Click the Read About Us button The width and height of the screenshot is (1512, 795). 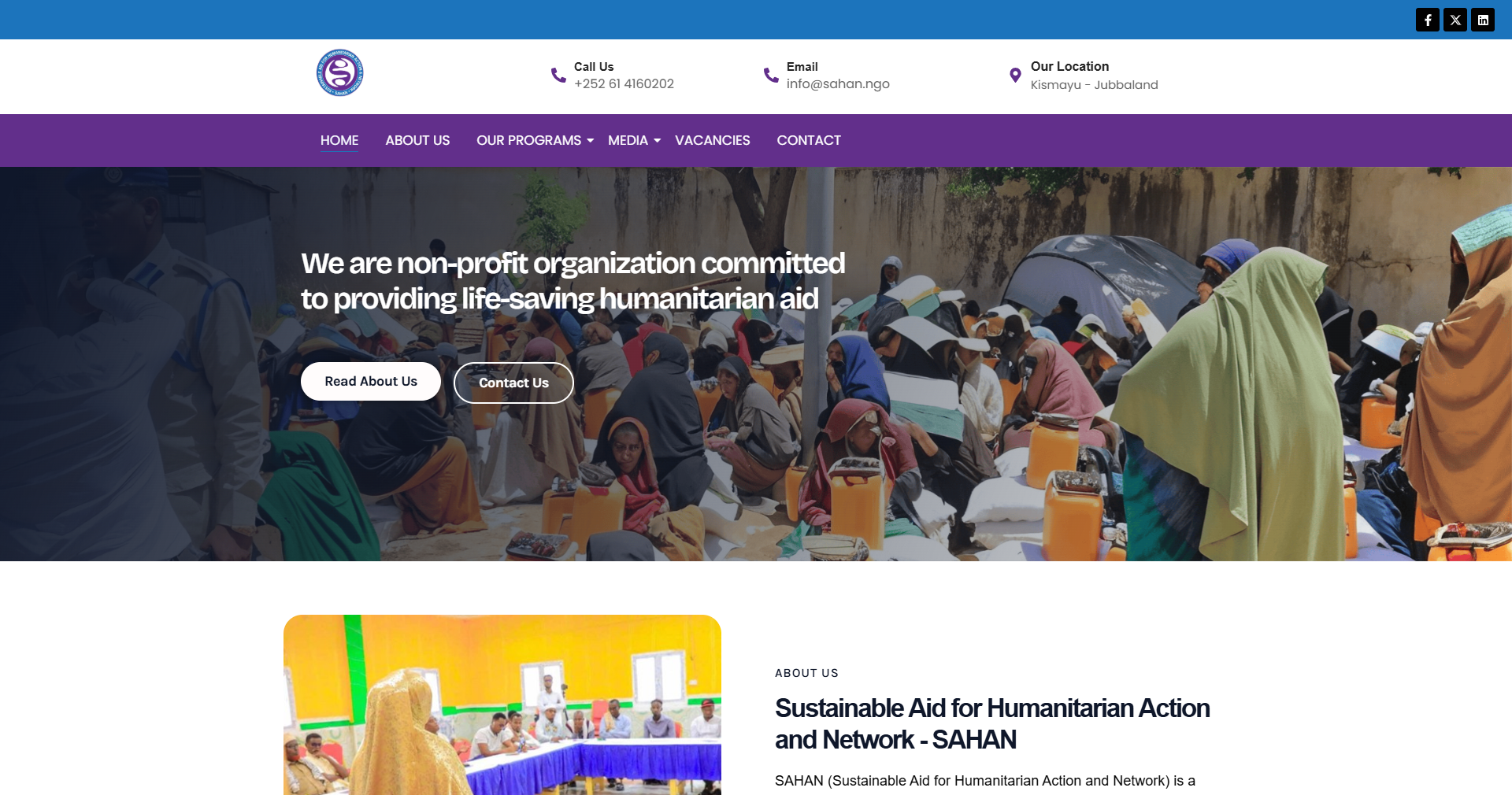[371, 381]
